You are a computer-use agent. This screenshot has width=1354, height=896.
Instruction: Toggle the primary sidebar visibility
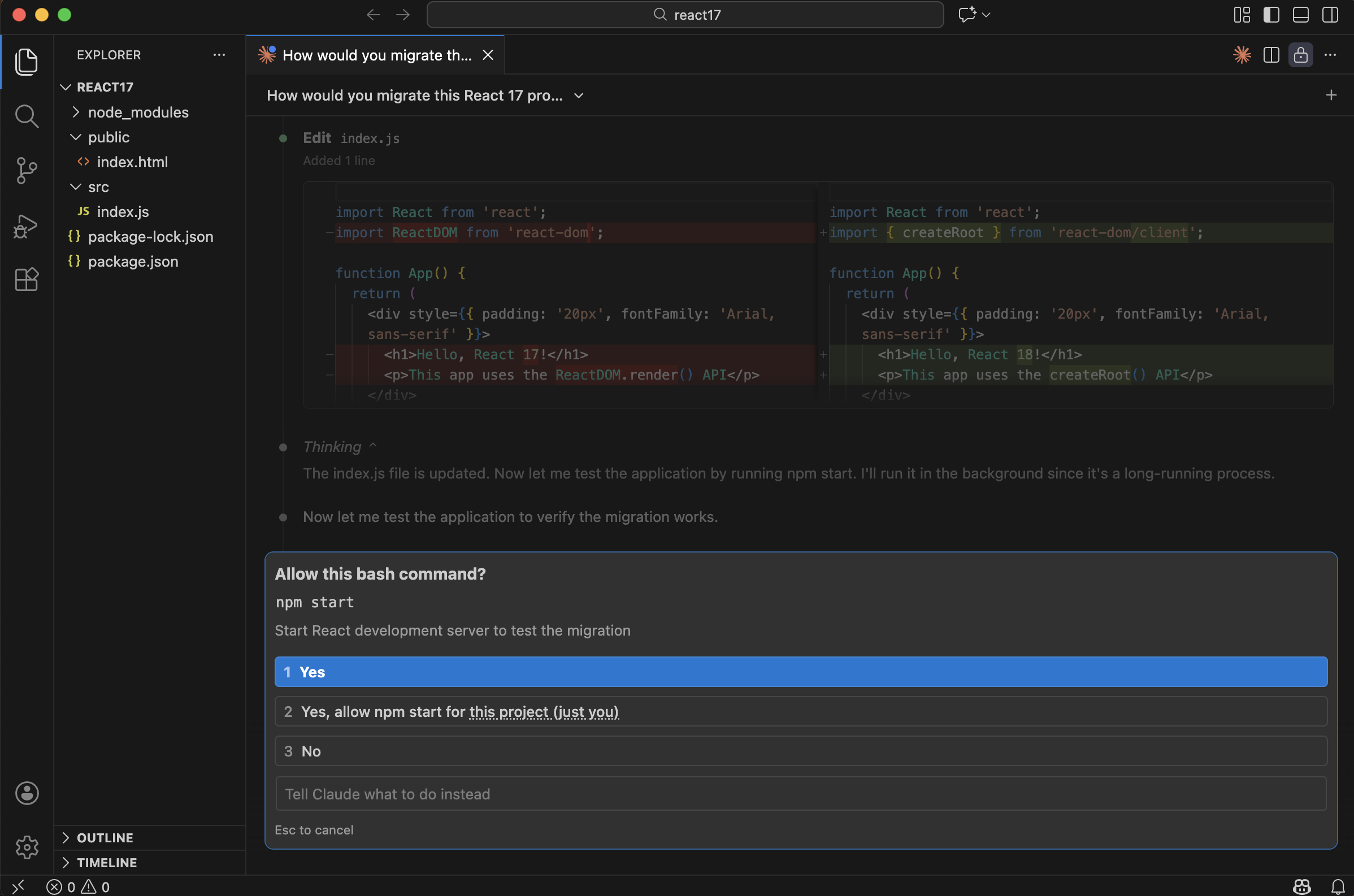1271,15
